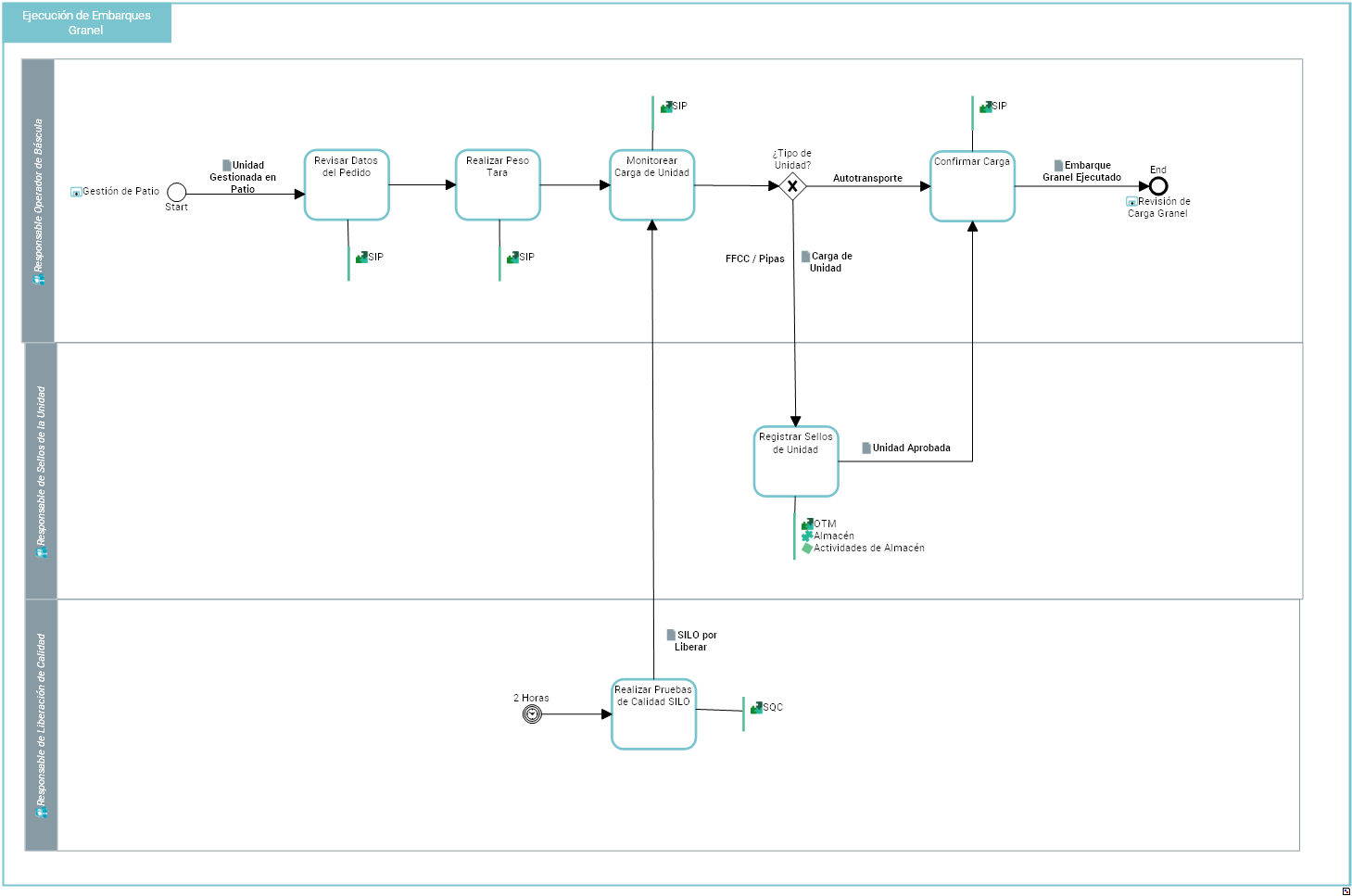
Task: Select the Responsable de Sellos de la Unidad lane header
Action: [x=41, y=471]
